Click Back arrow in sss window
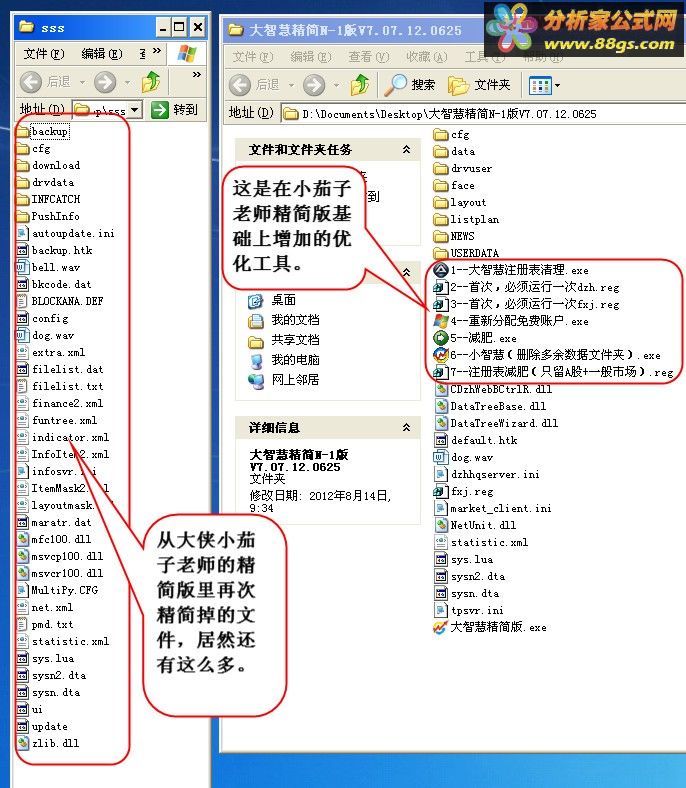The width and height of the screenshot is (686, 788). pyautogui.click(x=31, y=82)
